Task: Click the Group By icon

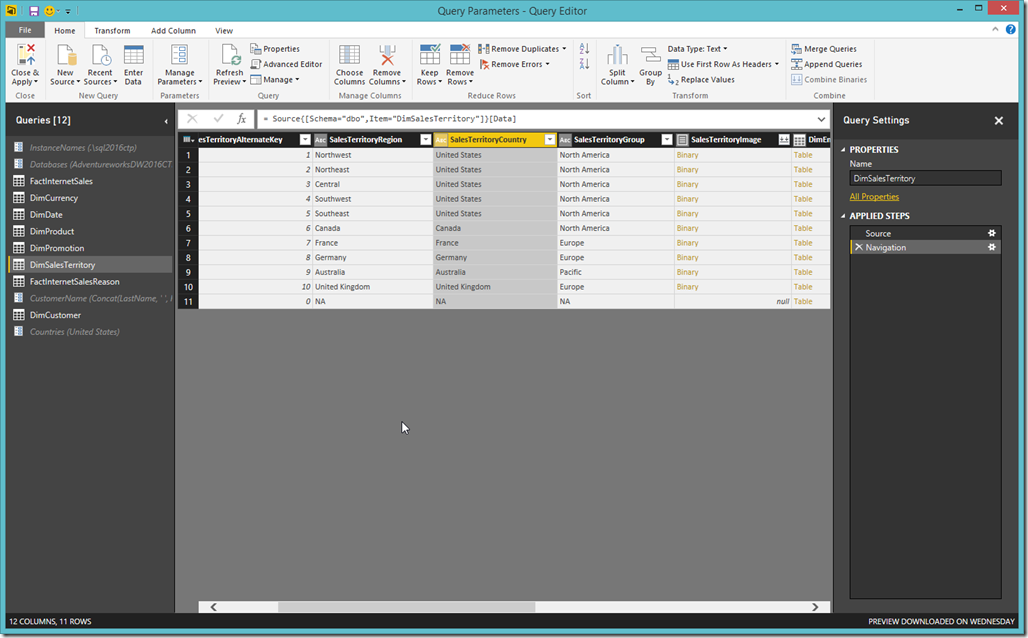Action: (650, 56)
